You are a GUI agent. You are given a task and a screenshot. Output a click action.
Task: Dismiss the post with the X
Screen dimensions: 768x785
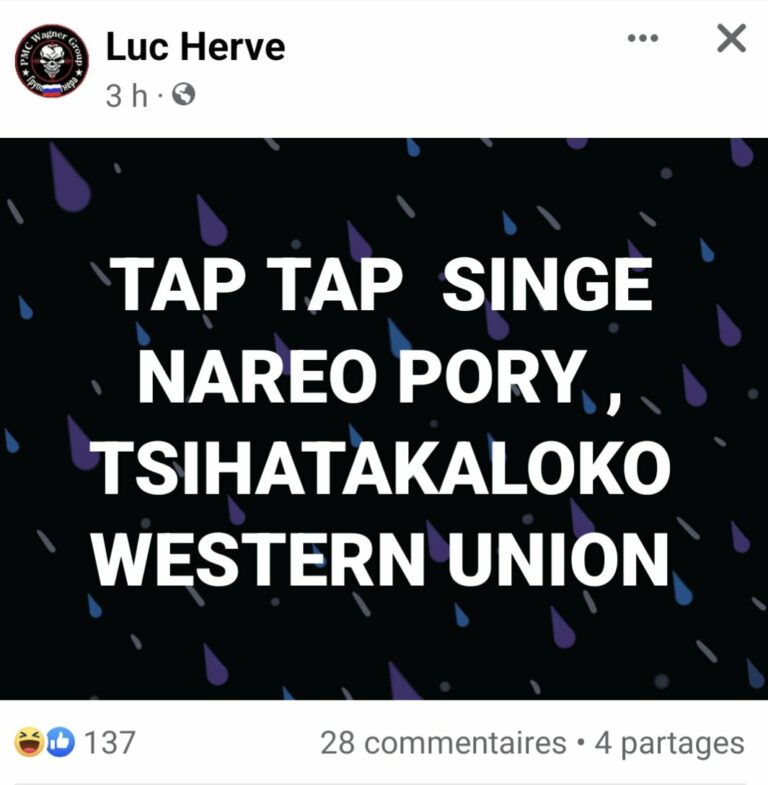pyautogui.click(x=731, y=38)
